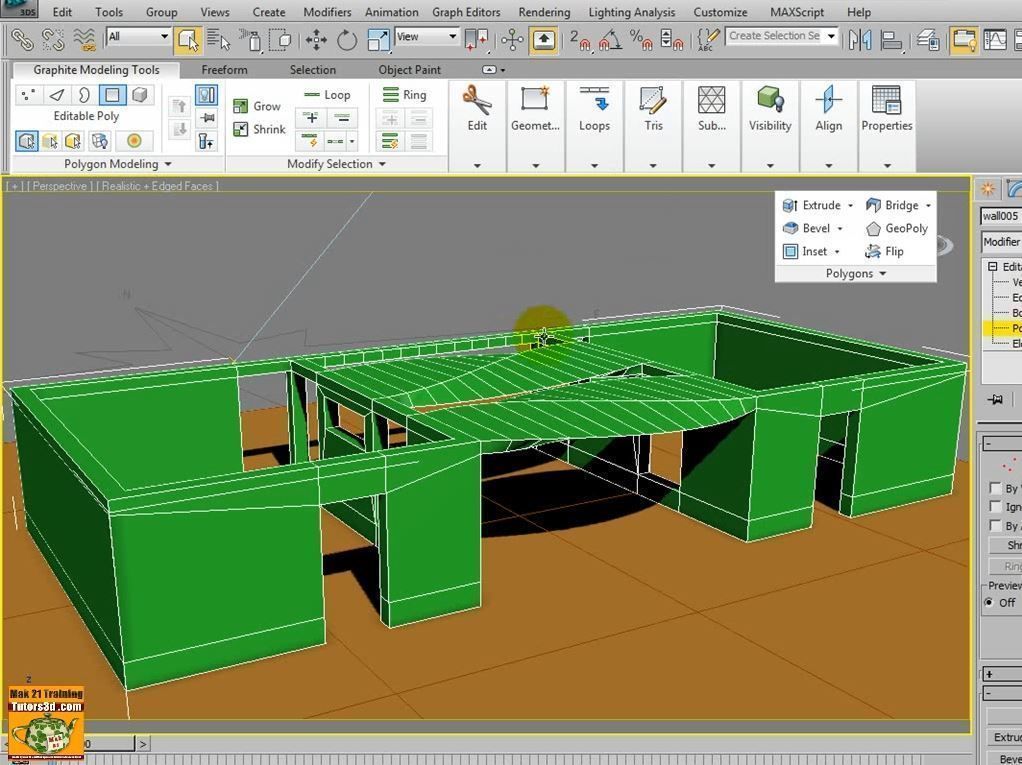The image size is (1022, 765).
Task: Open the Bridge options dropdown arrow
Action: tap(928, 205)
